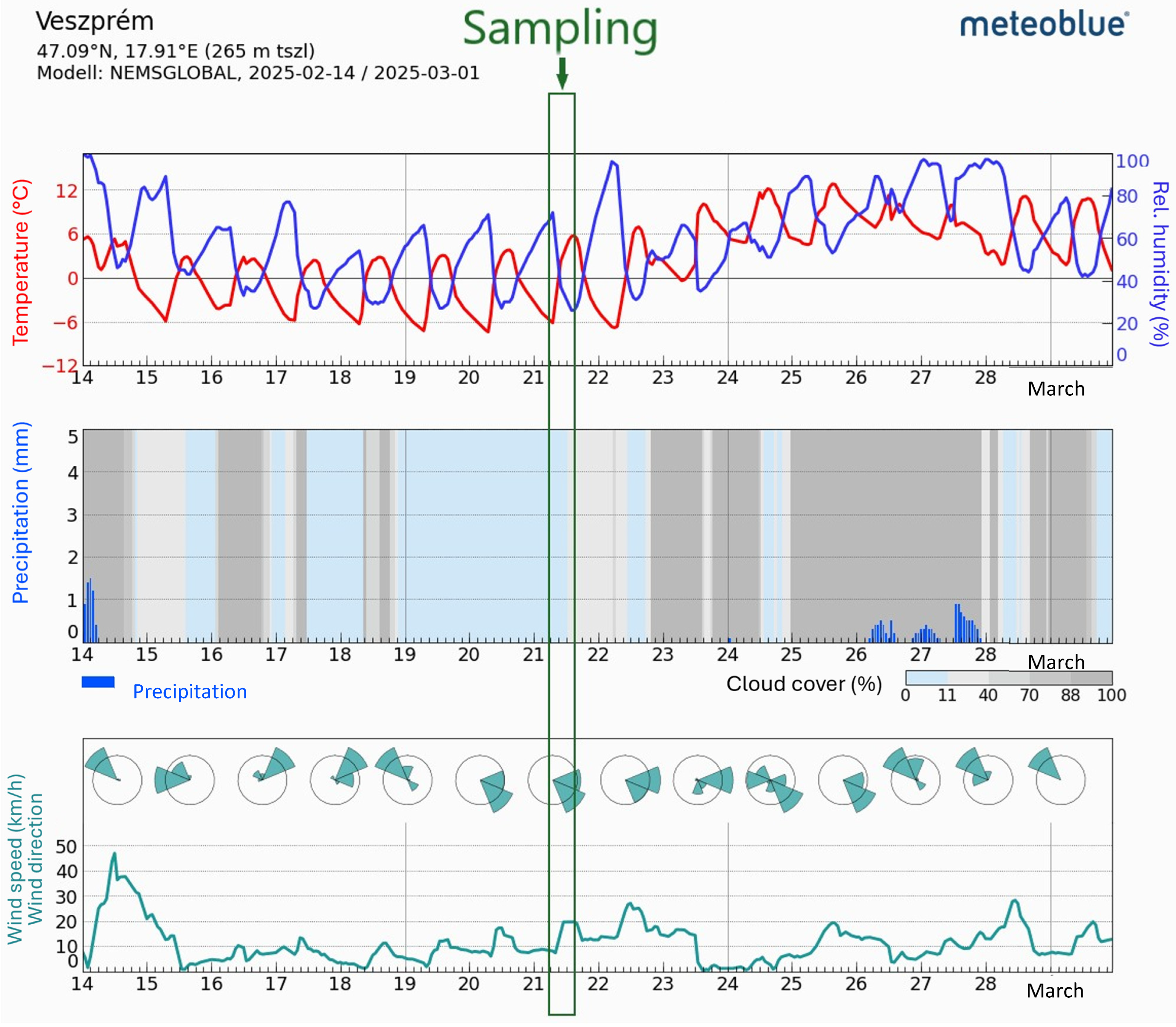Click the Veszprém location title
Viewport: 1176px width, 1027px height.
[x=94, y=22]
